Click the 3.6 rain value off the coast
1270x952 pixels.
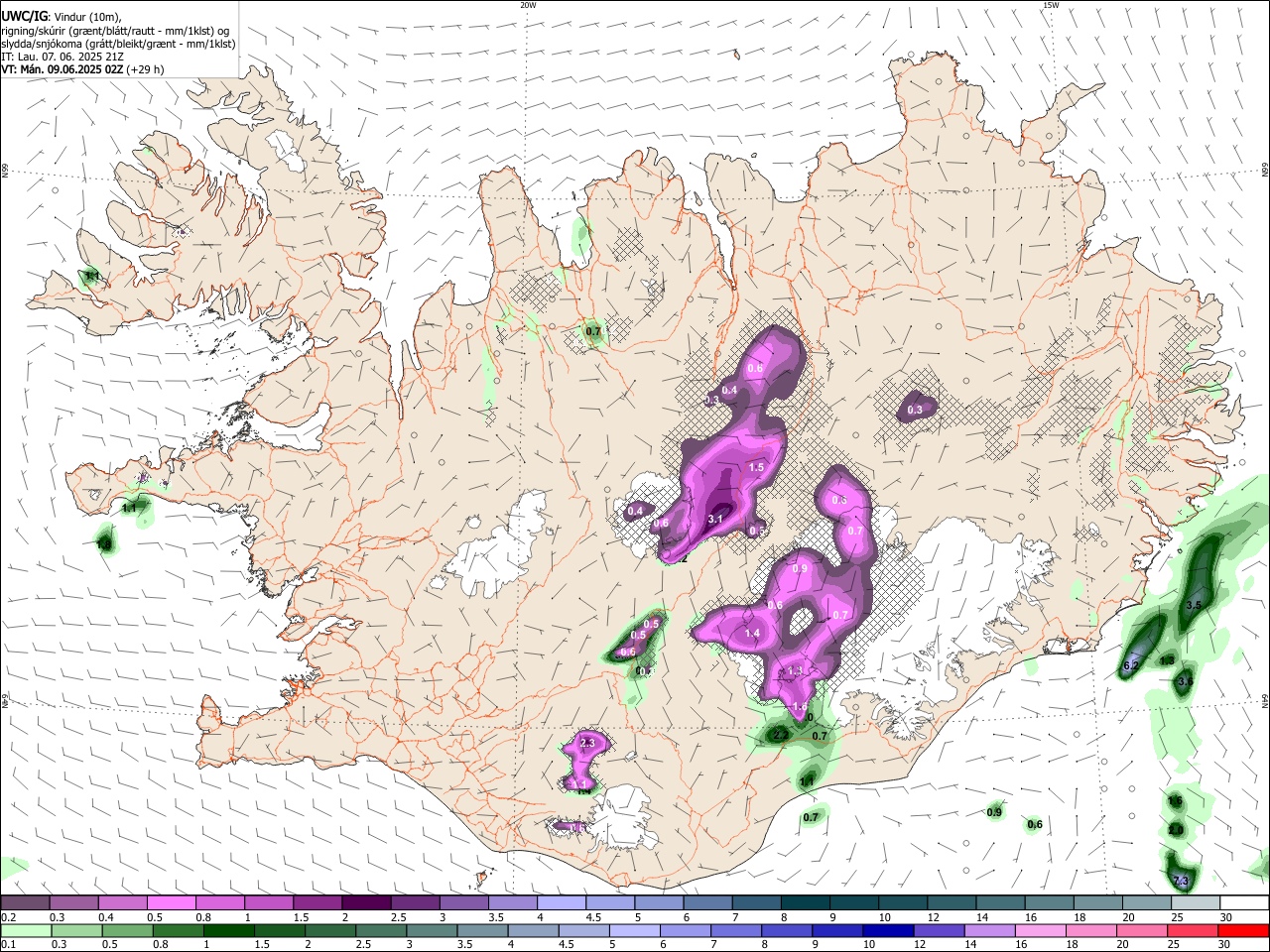click(1185, 681)
